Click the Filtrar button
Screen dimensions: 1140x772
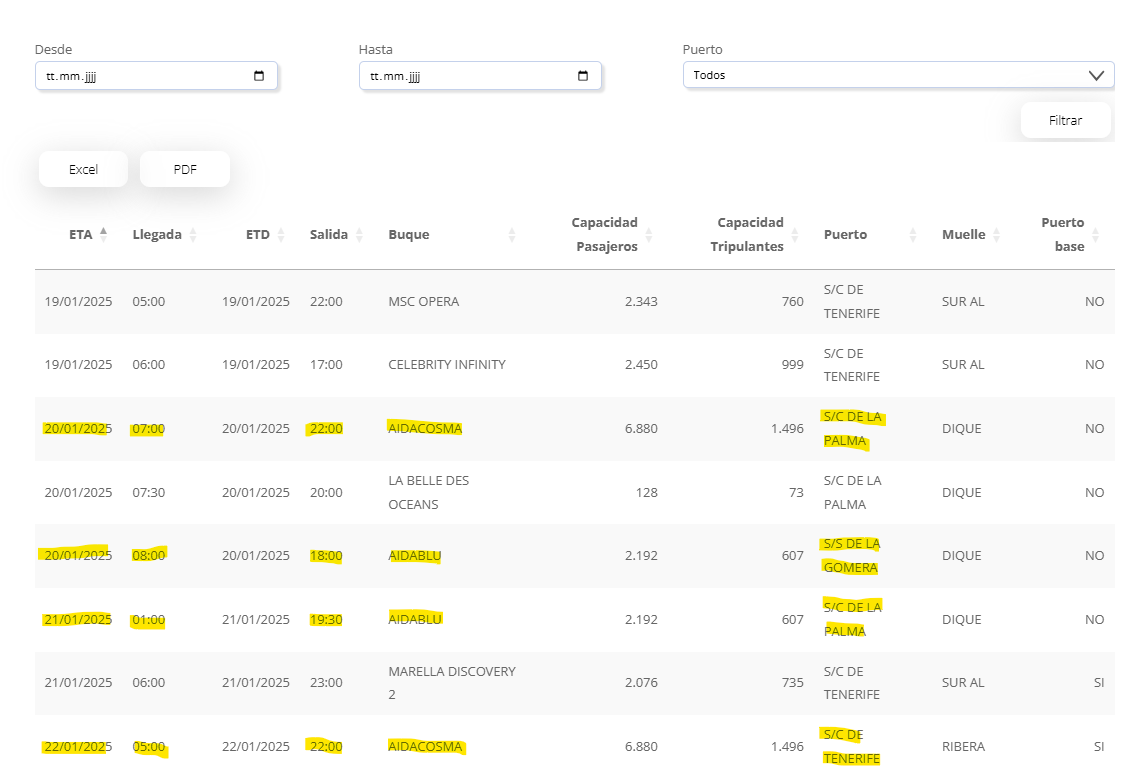[1066, 120]
